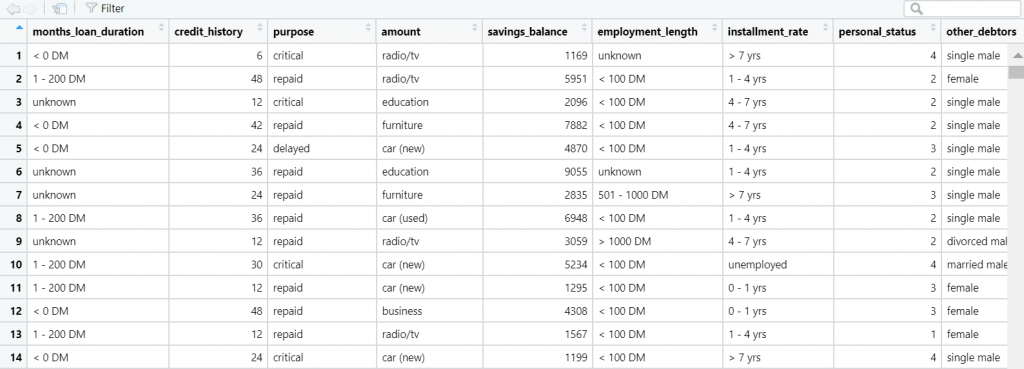Click the forward navigation arrow icon
The width and height of the screenshot is (1024, 369).
click(29, 8)
